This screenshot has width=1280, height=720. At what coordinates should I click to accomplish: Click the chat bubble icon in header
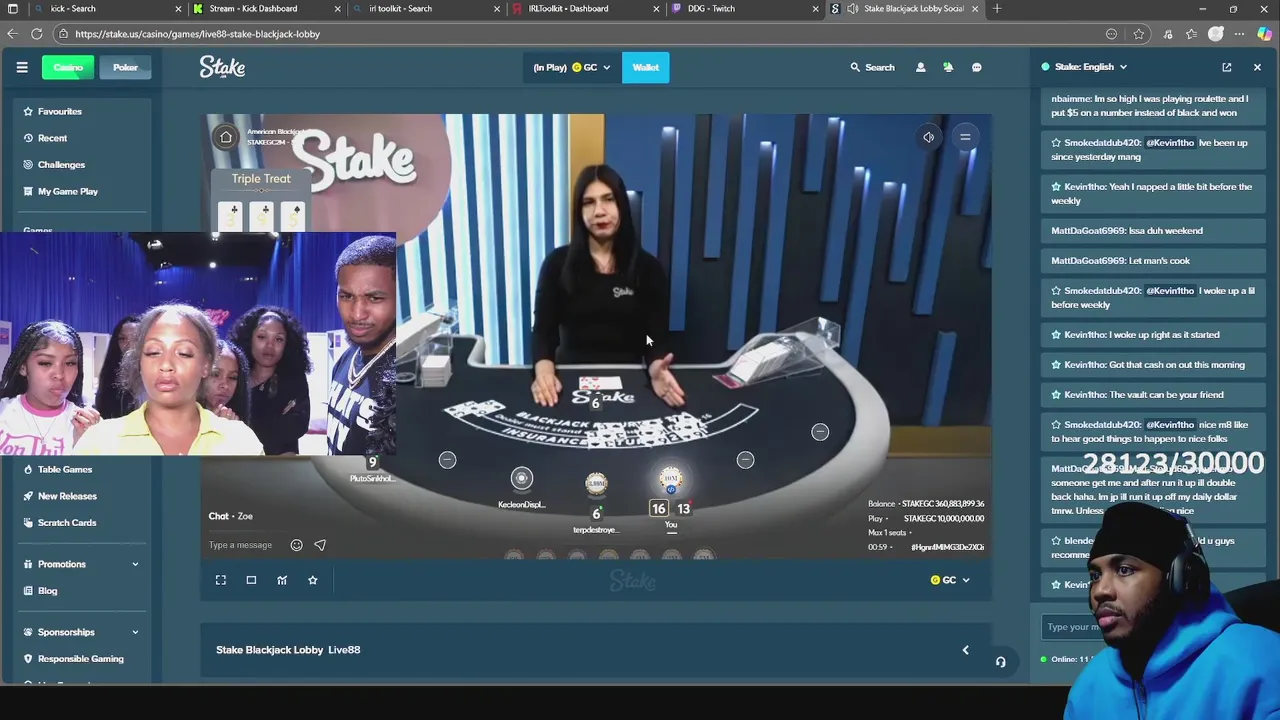point(977,67)
